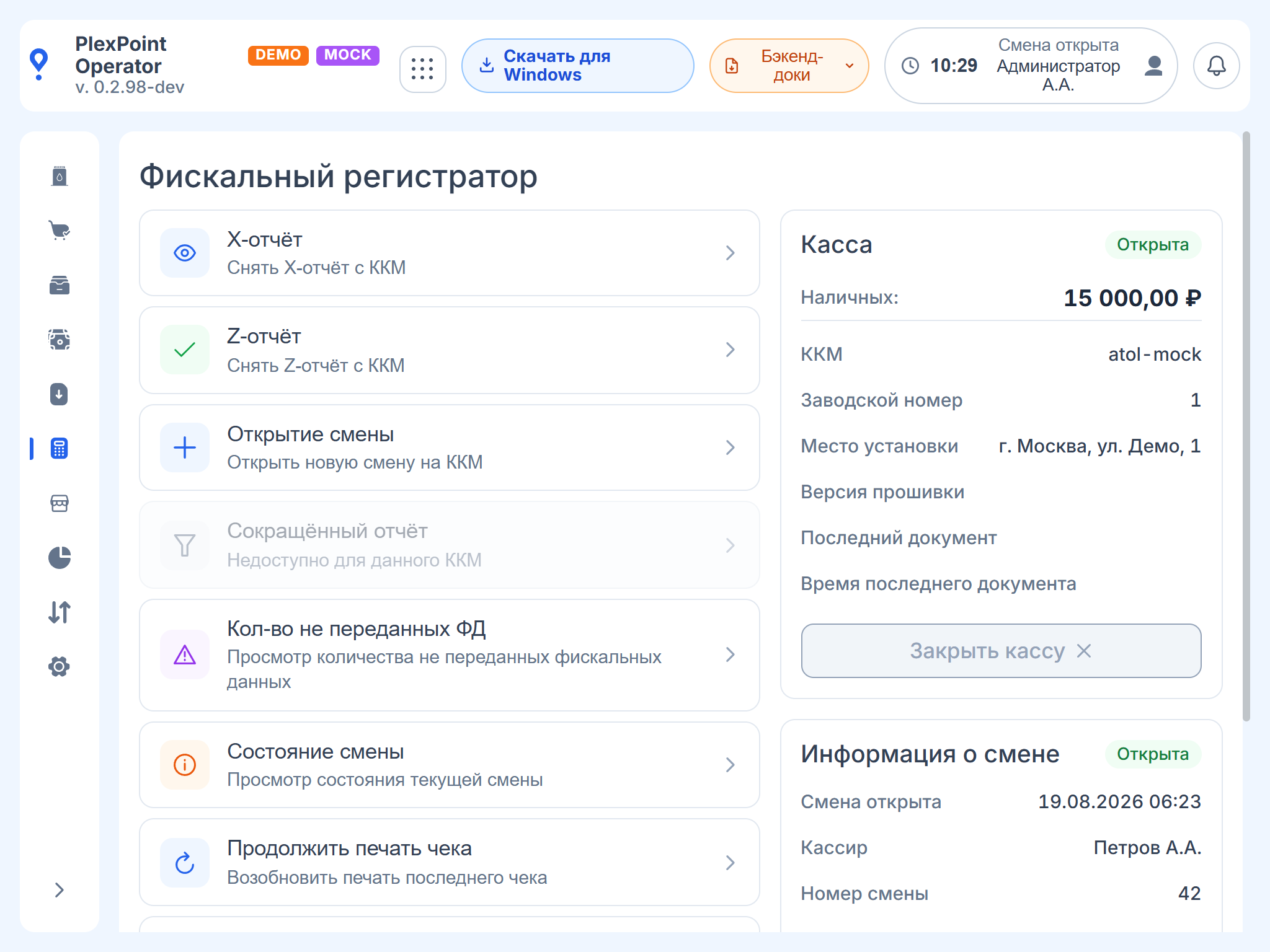Click the chevron on Z-отчёт row
This screenshot has width=1270, height=952.
(x=730, y=350)
